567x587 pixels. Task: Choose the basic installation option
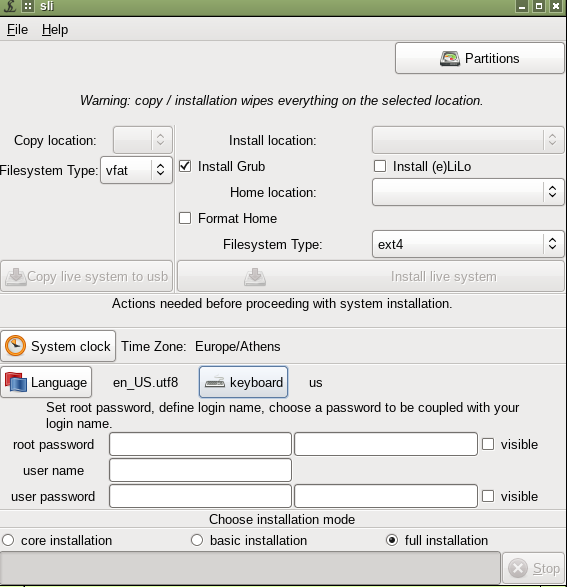tap(197, 540)
